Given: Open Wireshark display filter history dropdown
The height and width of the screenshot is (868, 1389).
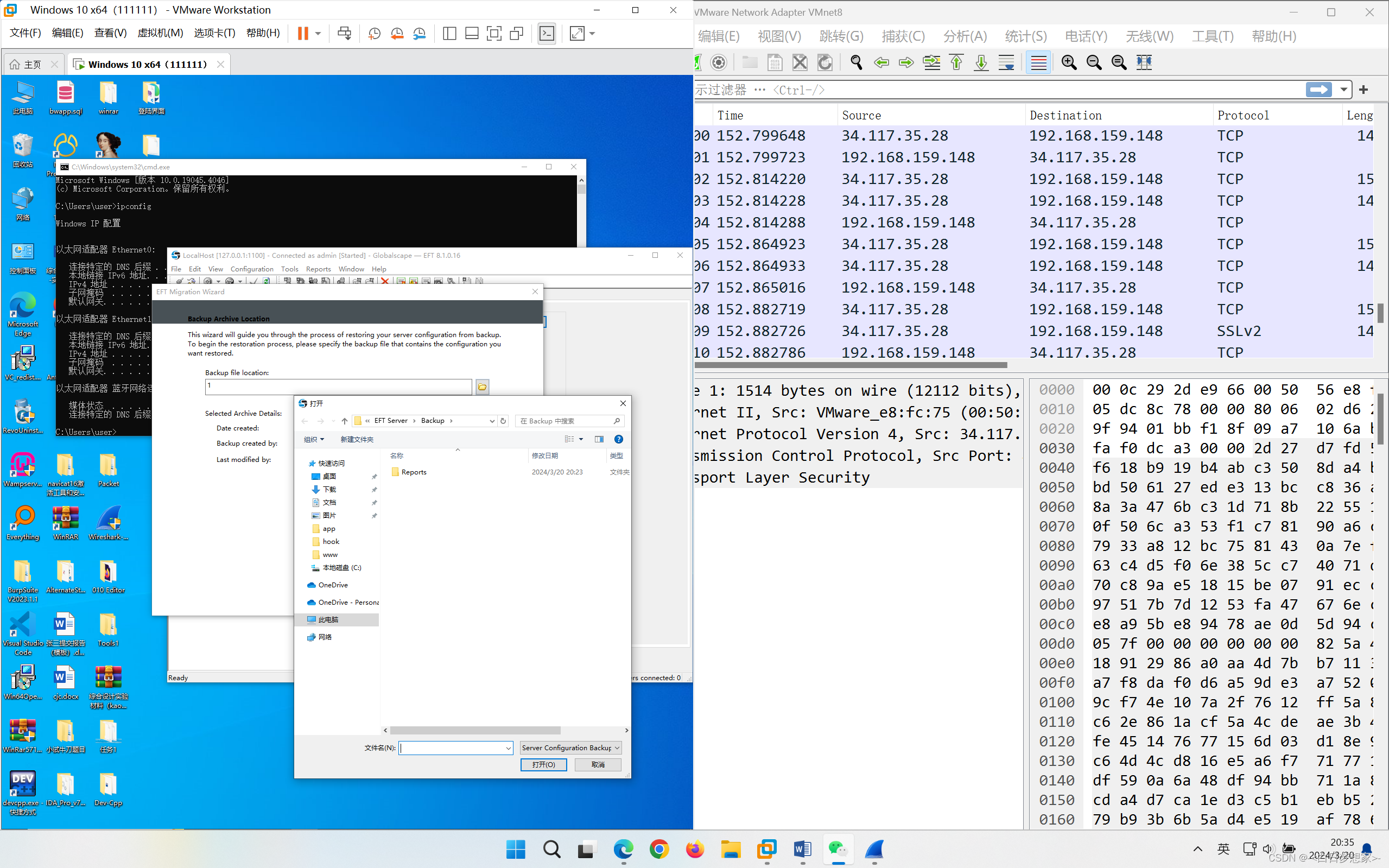Looking at the screenshot, I should tap(1343, 90).
